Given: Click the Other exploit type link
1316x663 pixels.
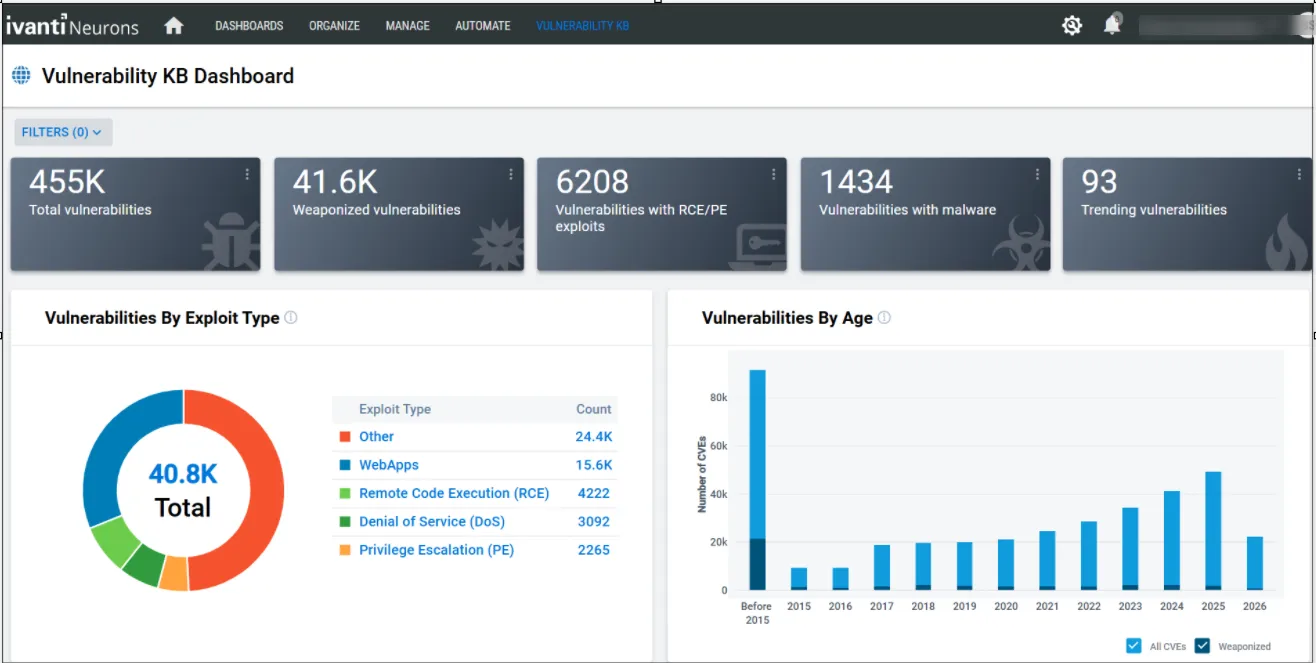Looking at the screenshot, I should pyautogui.click(x=376, y=437).
